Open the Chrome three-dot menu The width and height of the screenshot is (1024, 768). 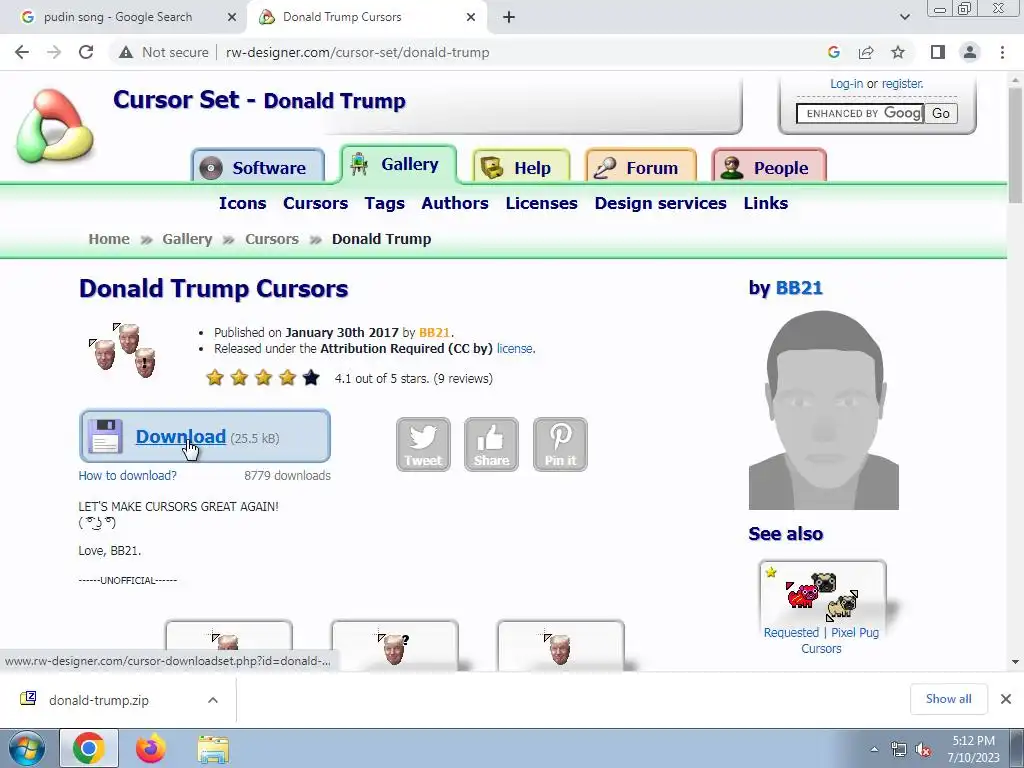point(1002,52)
